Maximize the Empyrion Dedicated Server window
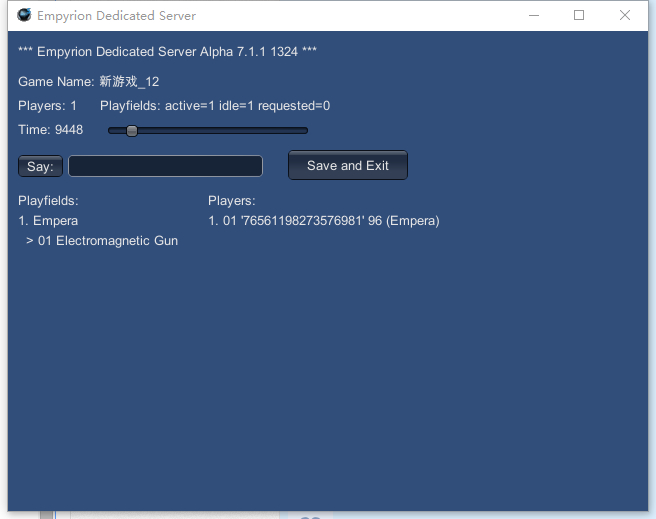 point(579,15)
